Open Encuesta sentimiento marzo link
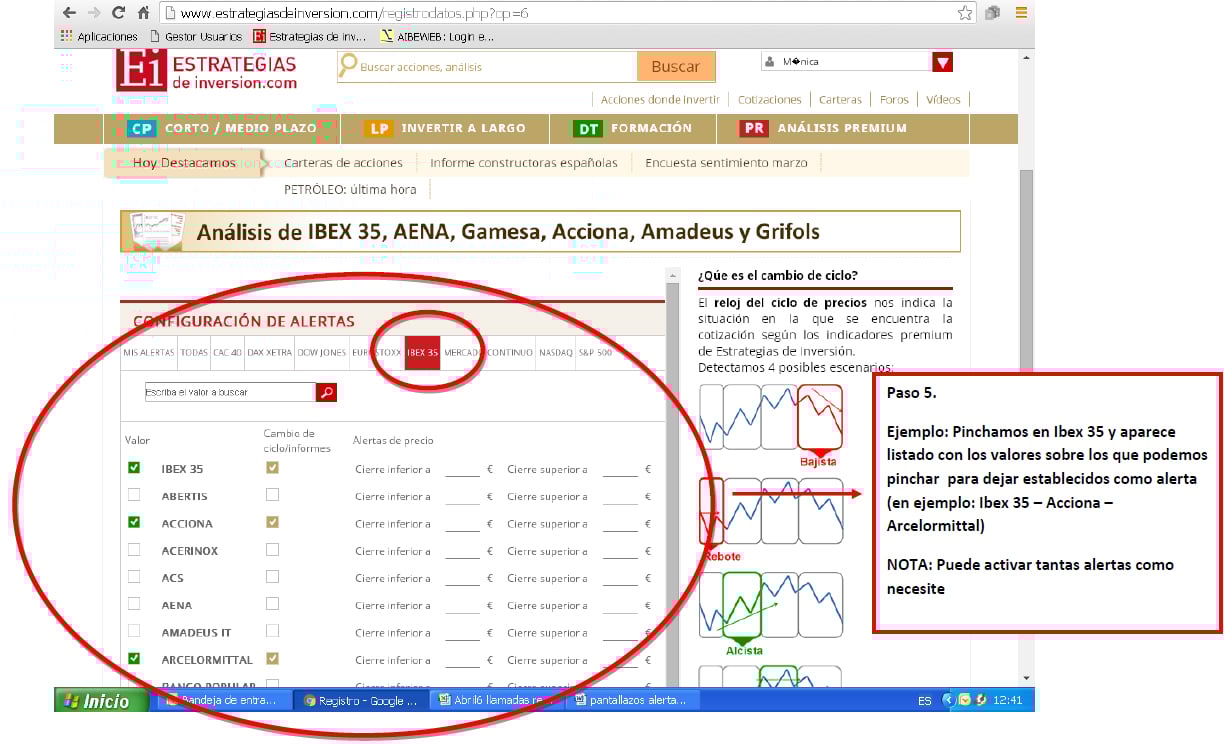The height and width of the screenshot is (751, 1231). [x=726, y=163]
